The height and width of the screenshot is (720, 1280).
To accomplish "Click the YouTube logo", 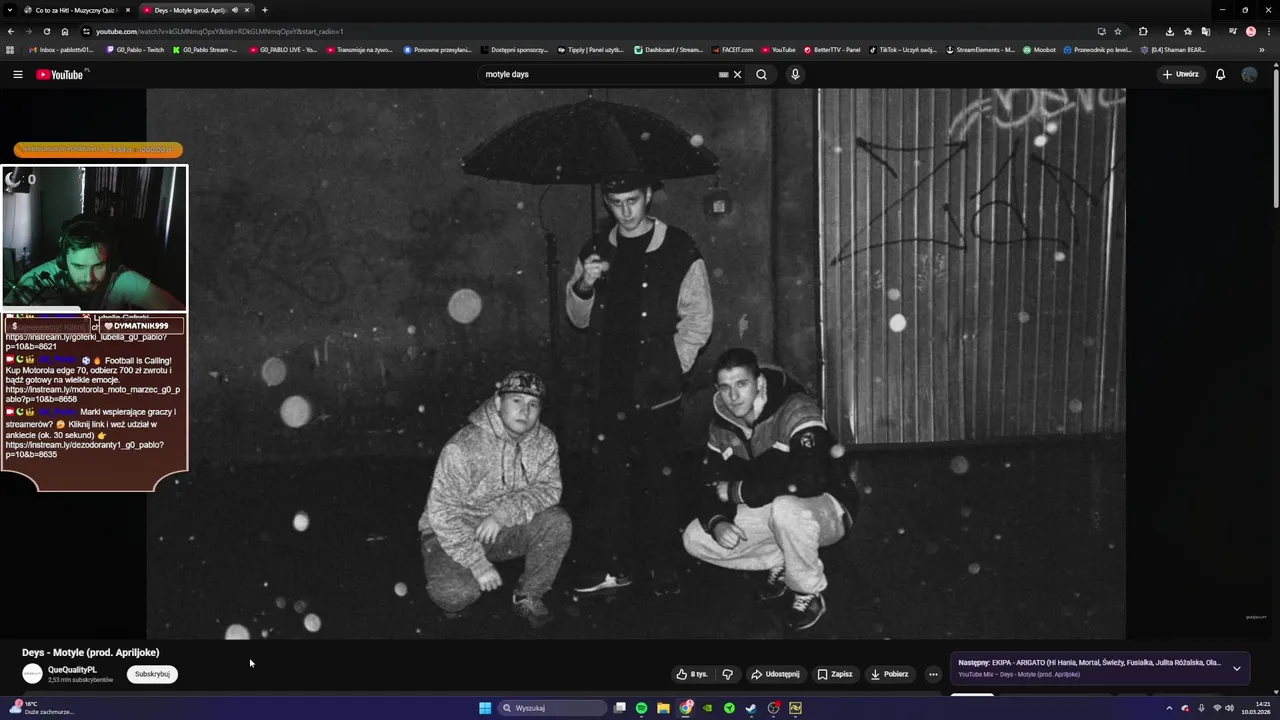I will (62, 74).
